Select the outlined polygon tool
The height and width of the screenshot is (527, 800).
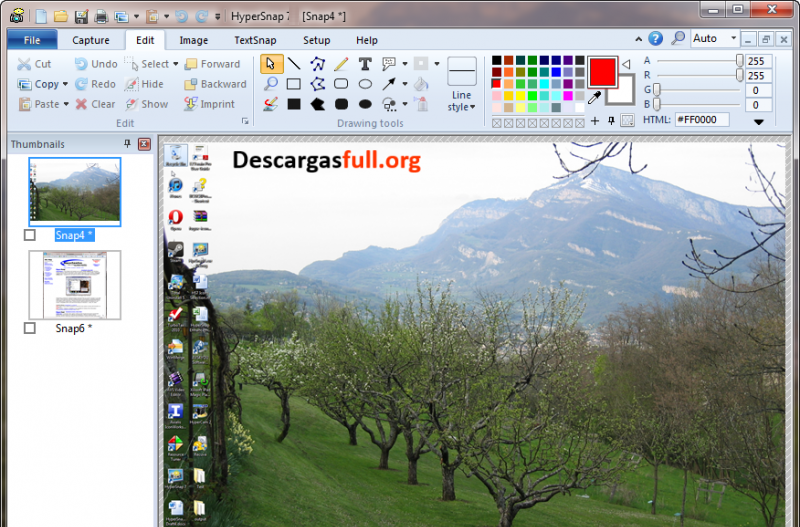pyautogui.click(x=317, y=84)
